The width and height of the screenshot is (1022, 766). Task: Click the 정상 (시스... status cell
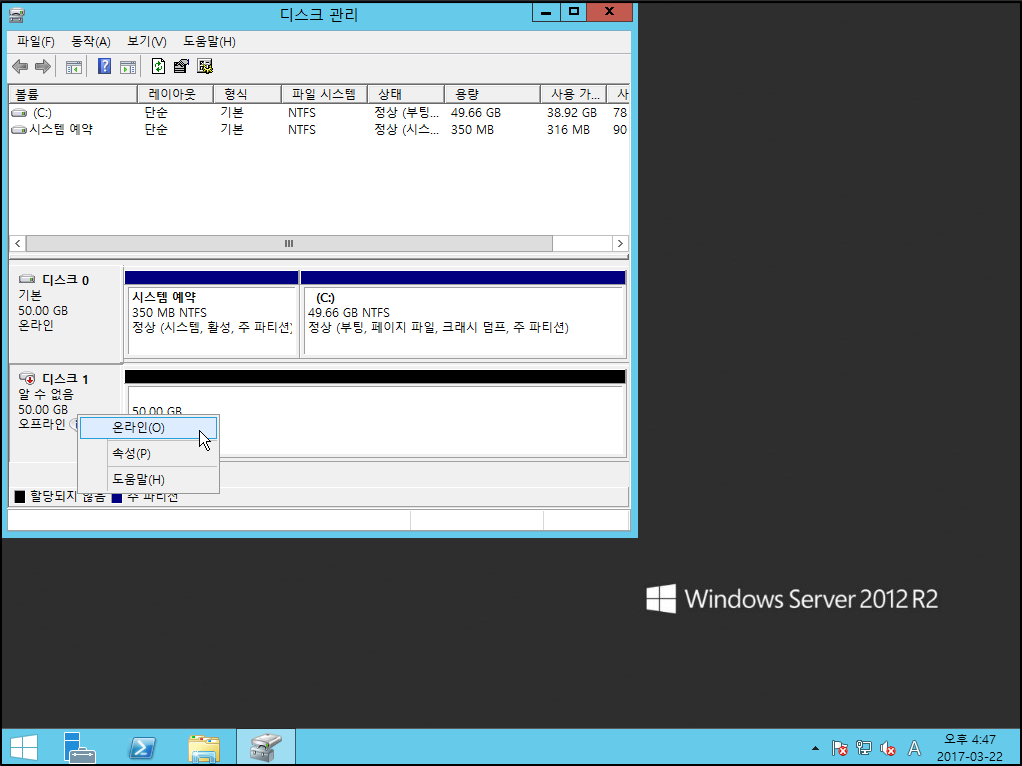pos(407,130)
